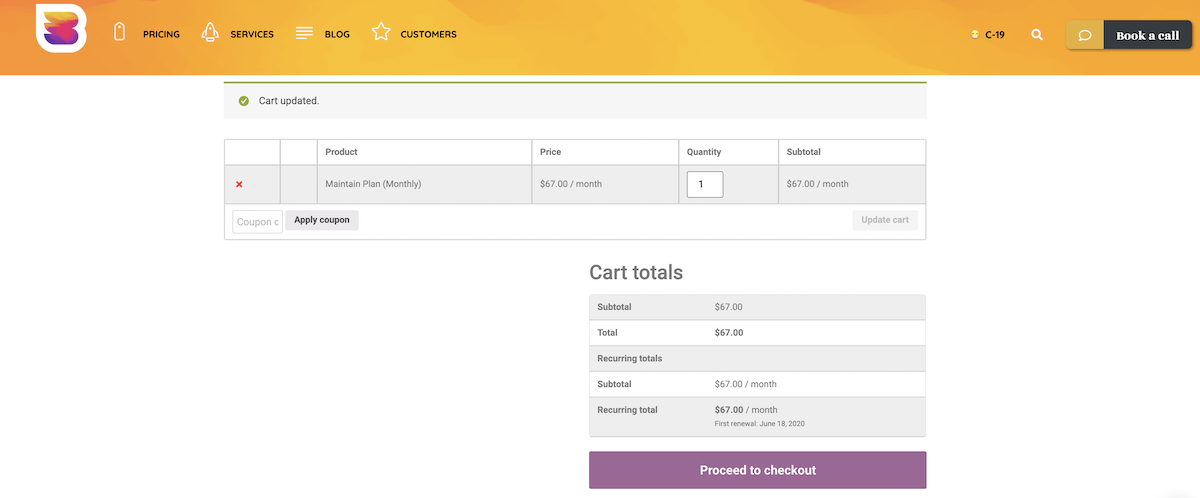Image resolution: width=1200 pixels, height=498 pixels.
Task: Click the Product column header
Action: click(341, 152)
